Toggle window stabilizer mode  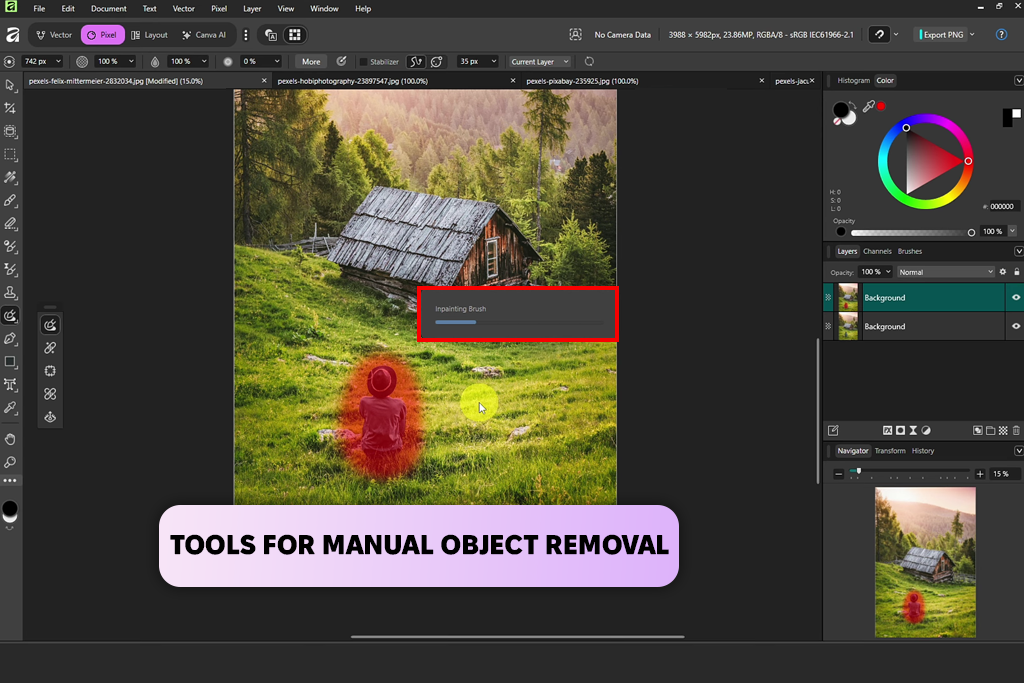coord(437,61)
